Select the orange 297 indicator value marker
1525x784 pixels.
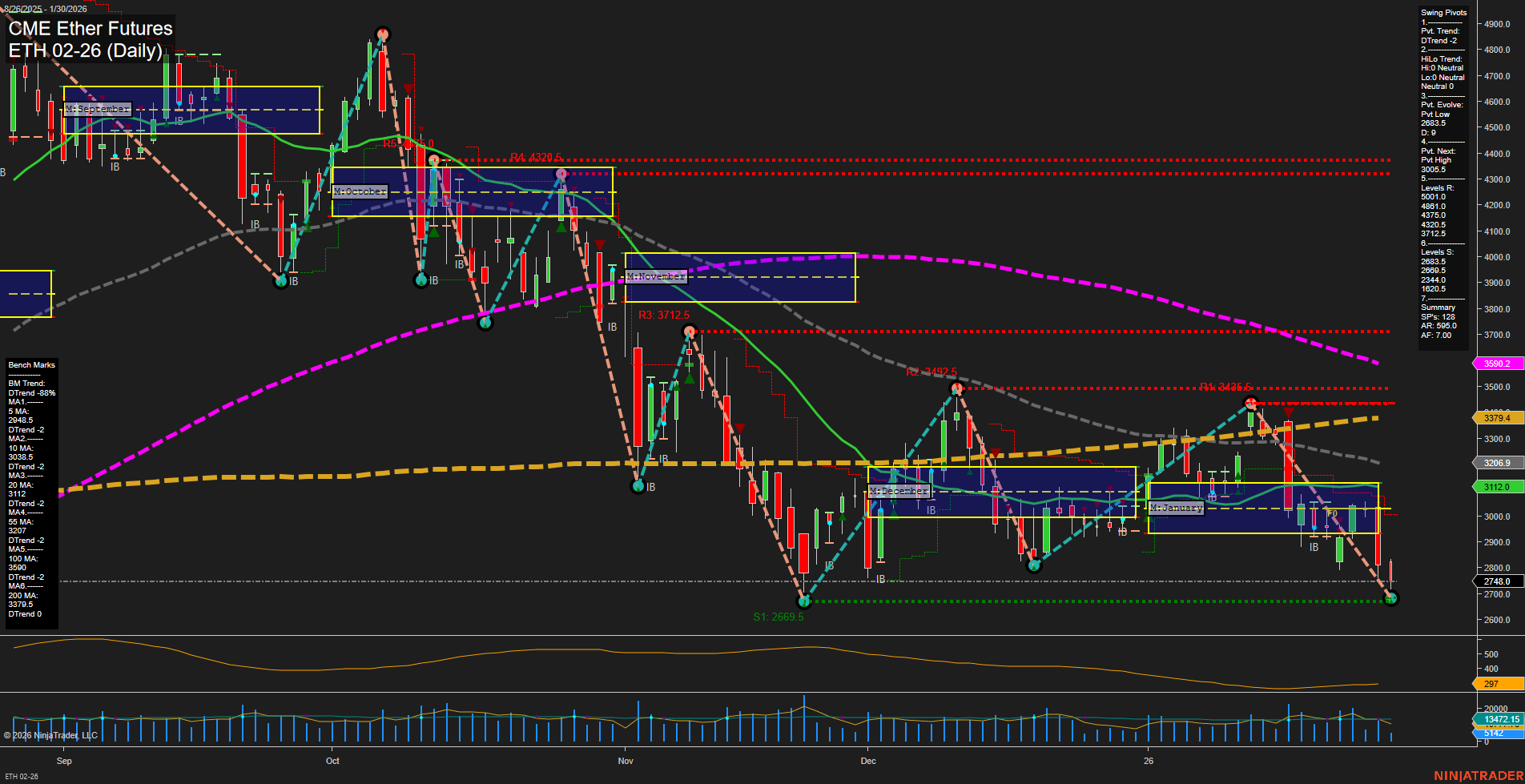click(1497, 684)
